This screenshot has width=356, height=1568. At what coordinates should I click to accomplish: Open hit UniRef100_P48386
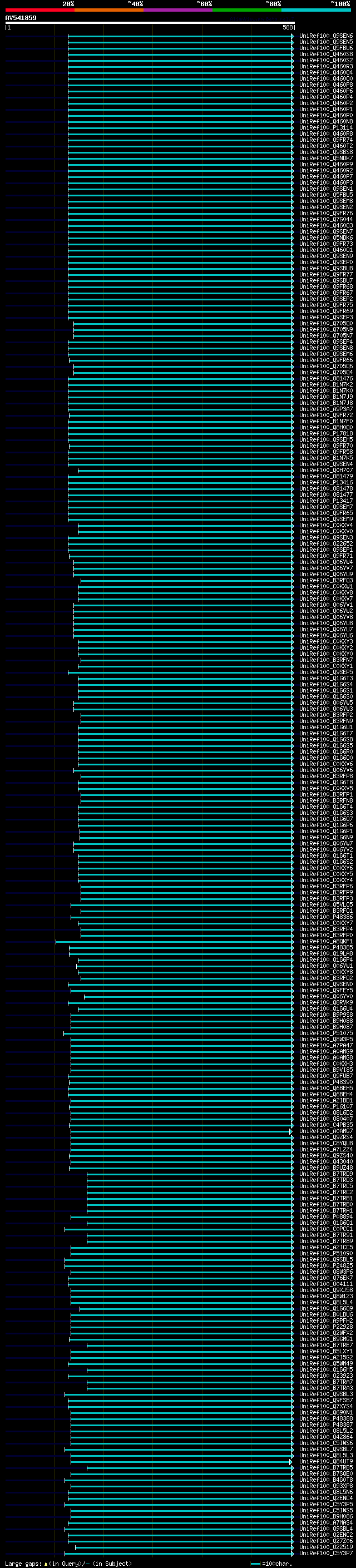click(x=325, y=917)
